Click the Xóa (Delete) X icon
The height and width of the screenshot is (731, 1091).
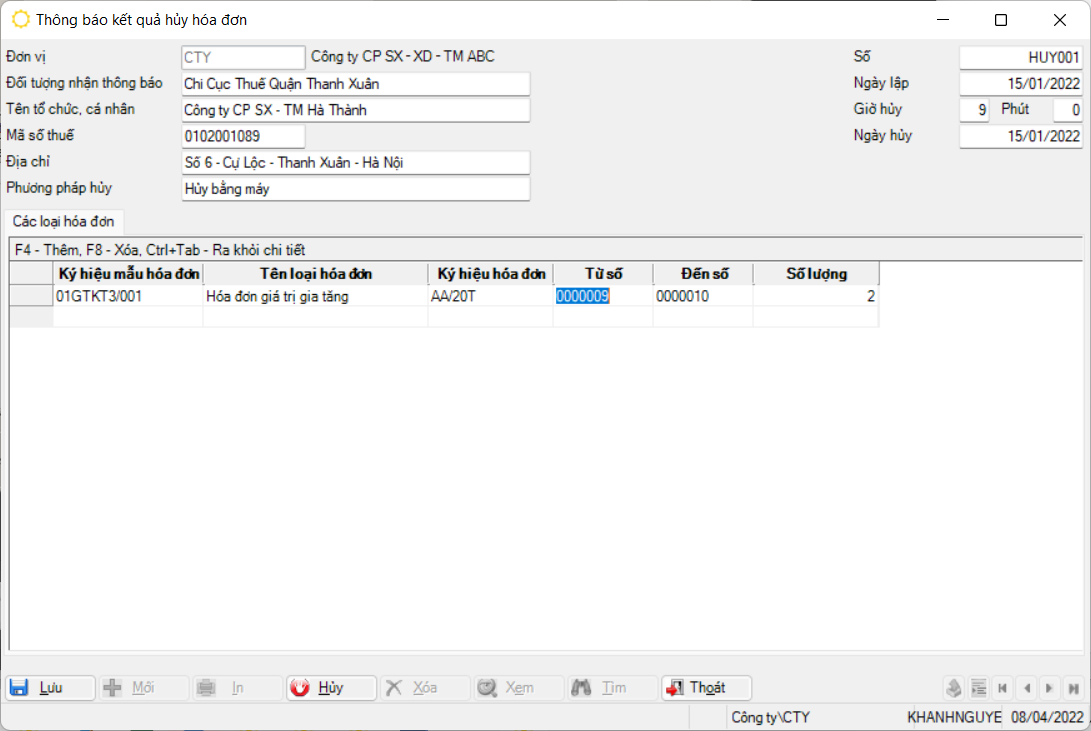click(395, 688)
